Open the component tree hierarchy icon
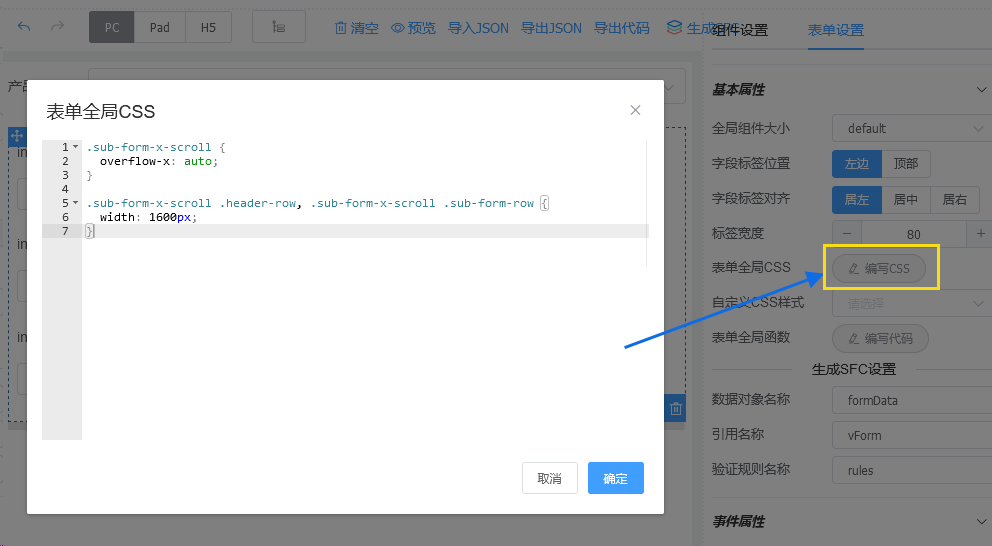This screenshot has width=992, height=546. click(x=278, y=27)
